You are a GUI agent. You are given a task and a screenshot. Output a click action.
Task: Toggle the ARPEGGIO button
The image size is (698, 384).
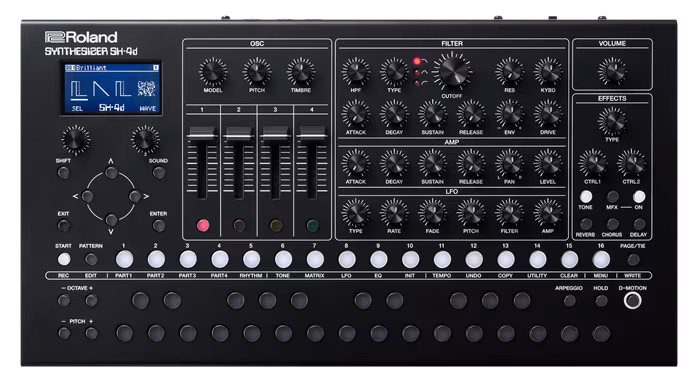point(569,301)
